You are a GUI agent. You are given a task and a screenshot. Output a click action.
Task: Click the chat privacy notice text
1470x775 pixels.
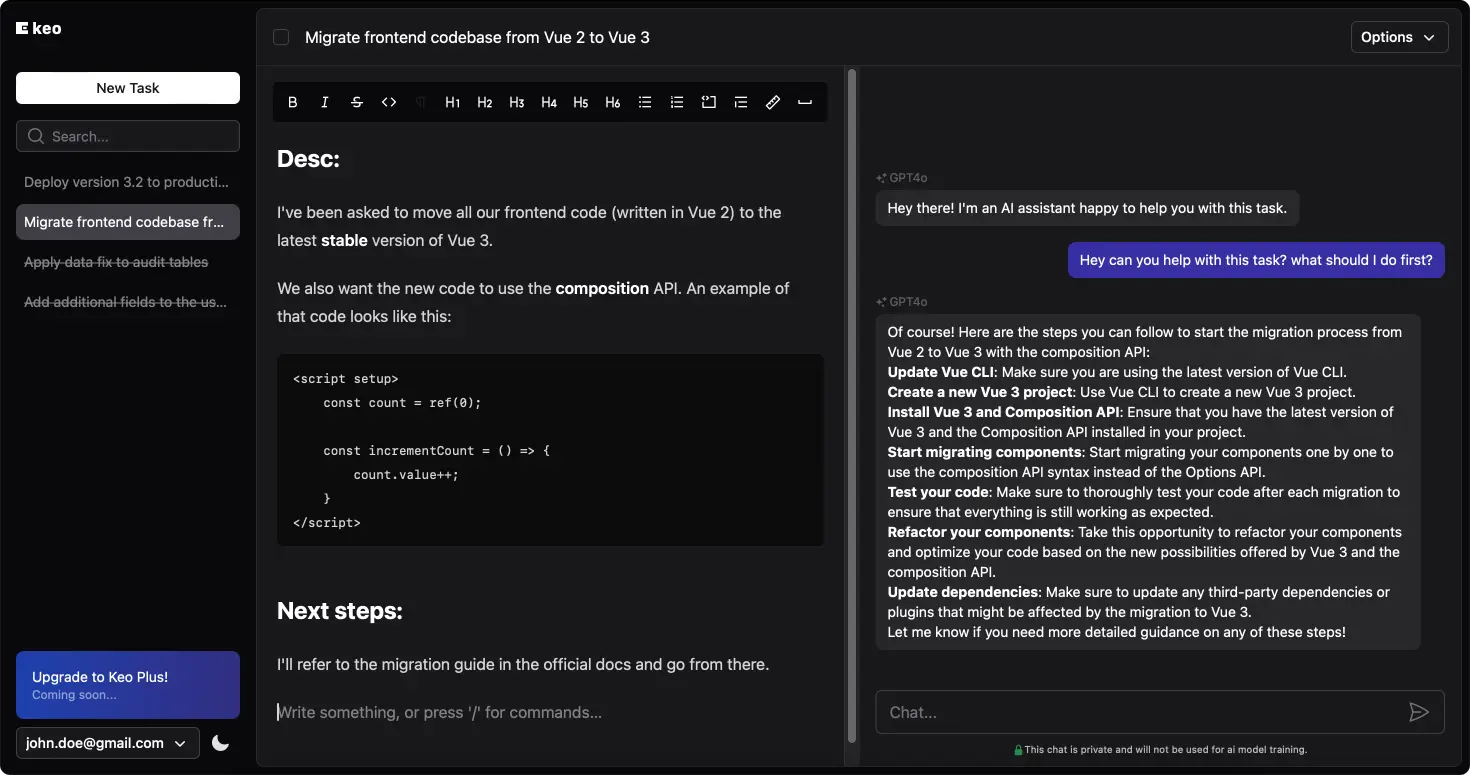coord(1166,749)
